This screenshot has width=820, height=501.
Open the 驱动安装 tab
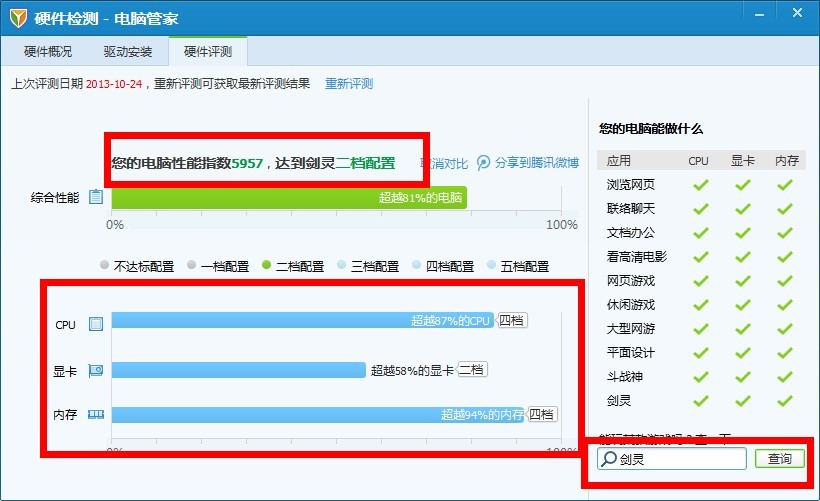click(128, 51)
